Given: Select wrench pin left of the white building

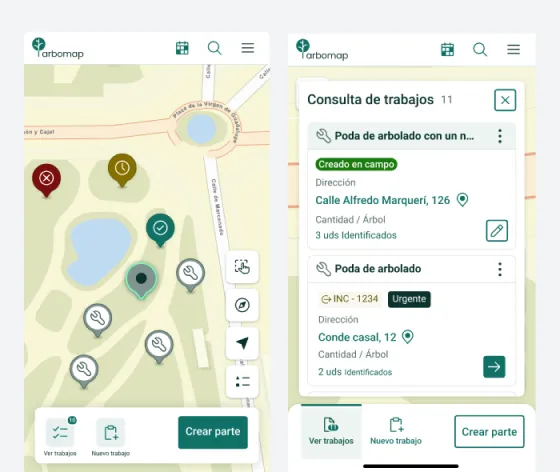Looking at the screenshot, I should pyautogui.click(x=159, y=347).
